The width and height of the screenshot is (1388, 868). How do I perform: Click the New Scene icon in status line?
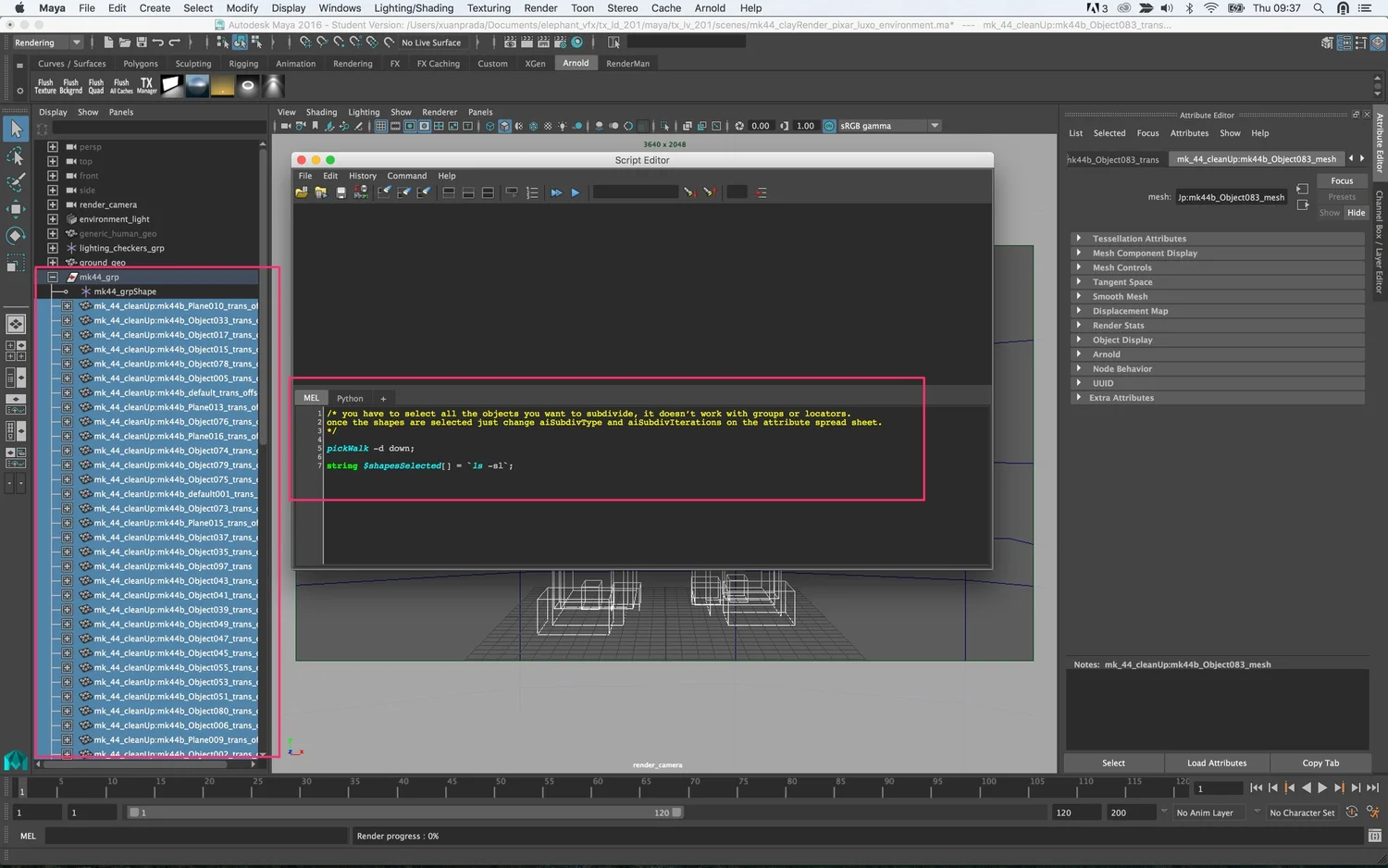tap(108, 43)
